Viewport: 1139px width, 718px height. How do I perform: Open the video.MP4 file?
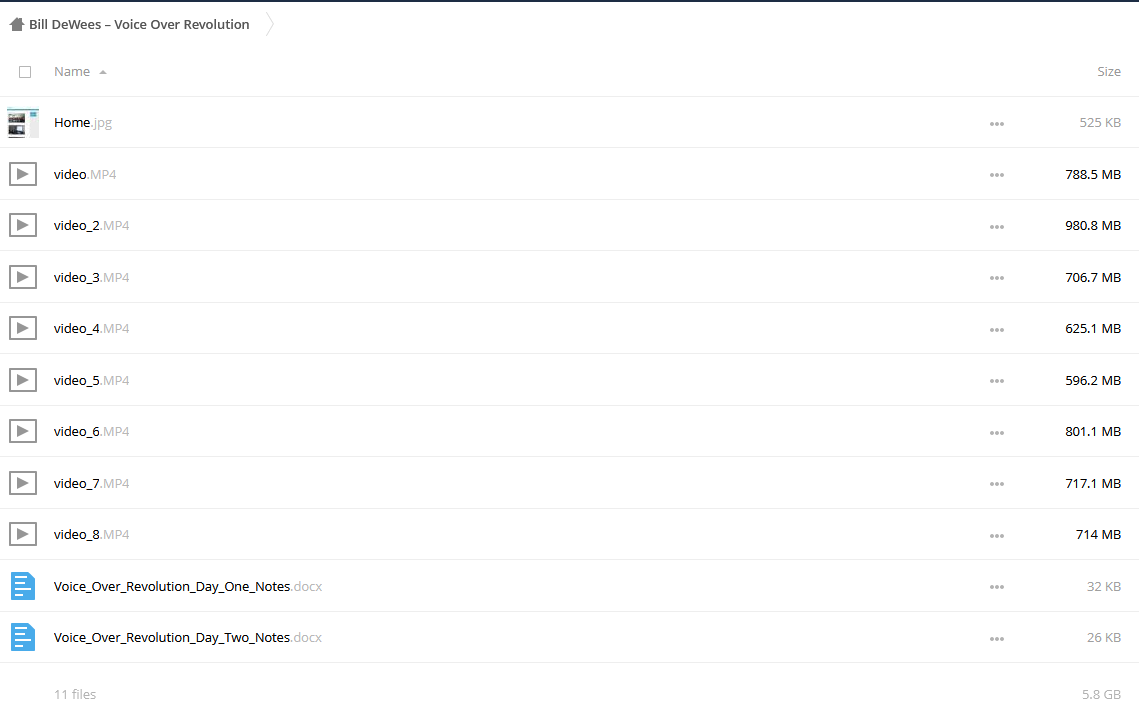point(85,174)
